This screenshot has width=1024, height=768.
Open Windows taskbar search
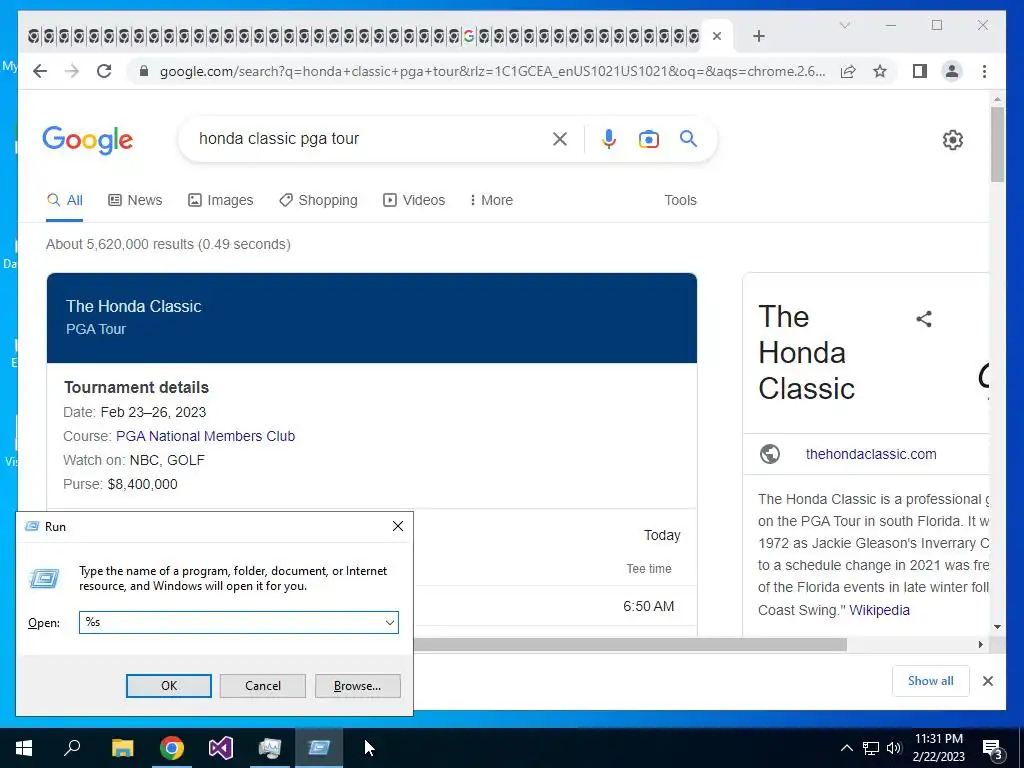(x=72, y=748)
